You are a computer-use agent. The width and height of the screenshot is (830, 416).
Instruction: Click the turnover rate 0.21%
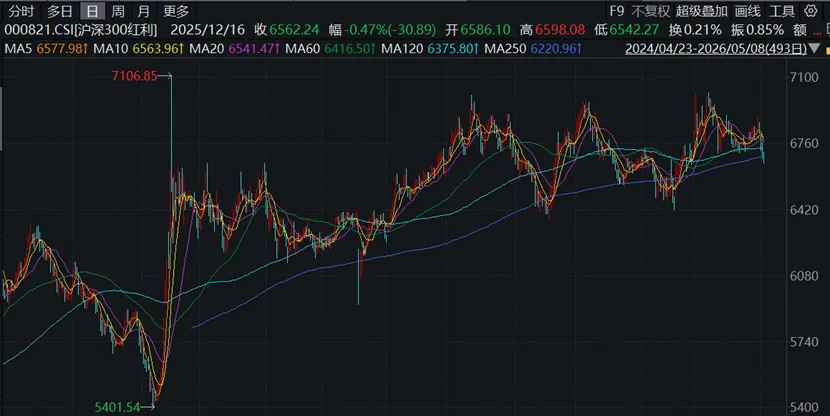point(702,30)
